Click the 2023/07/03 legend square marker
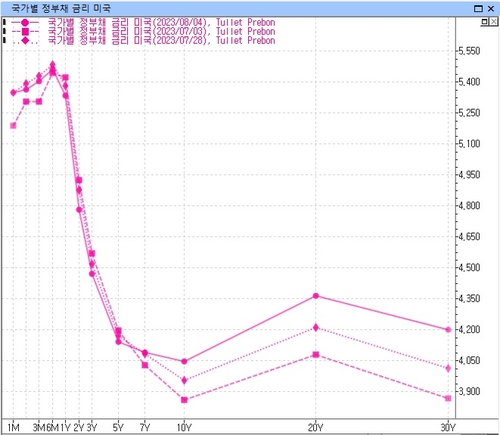This screenshot has height=435, width=500. point(25,32)
